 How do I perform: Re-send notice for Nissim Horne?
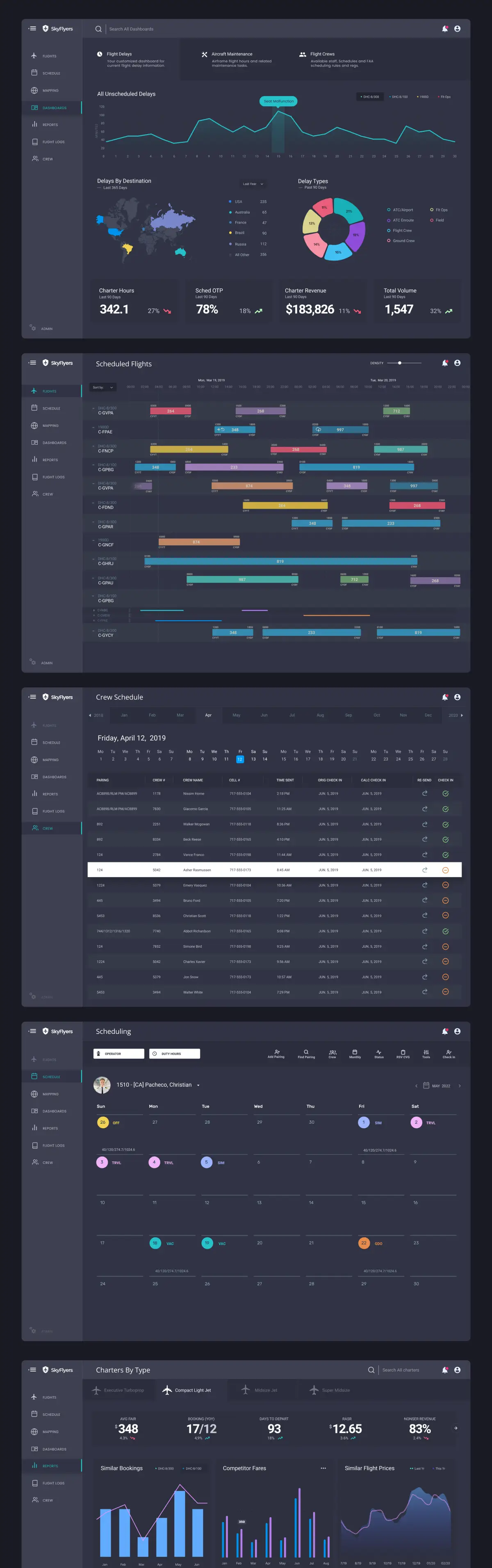[x=424, y=793]
